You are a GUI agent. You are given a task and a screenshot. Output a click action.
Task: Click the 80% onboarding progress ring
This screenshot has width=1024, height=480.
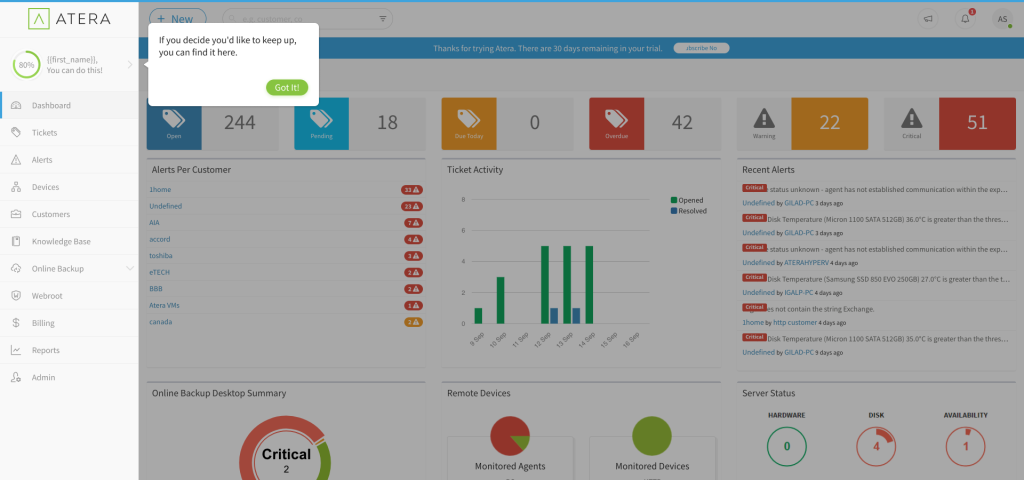pyautogui.click(x=27, y=66)
